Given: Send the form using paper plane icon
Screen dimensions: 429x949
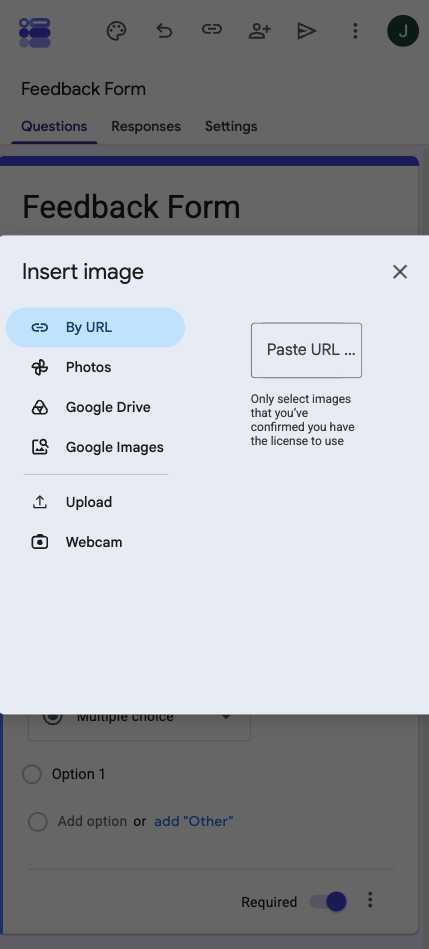Looking at the screenshot, I should click(307, 31).
